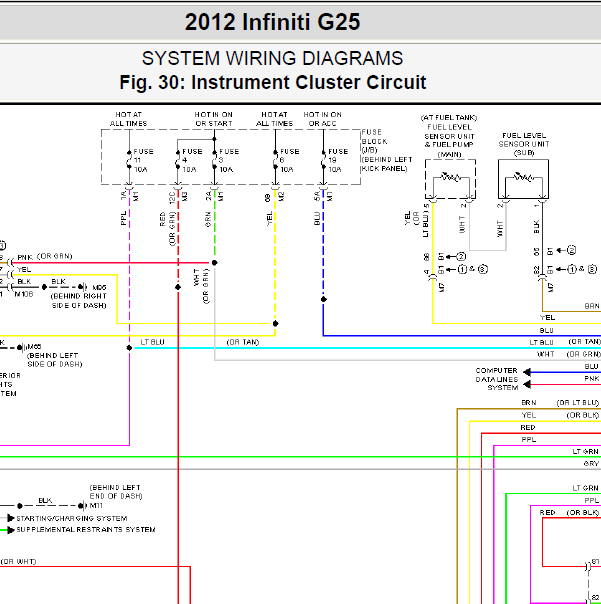
Task: Click "STARTING/CHARGING SYSTEM" reference
Action: click(72, 518)
